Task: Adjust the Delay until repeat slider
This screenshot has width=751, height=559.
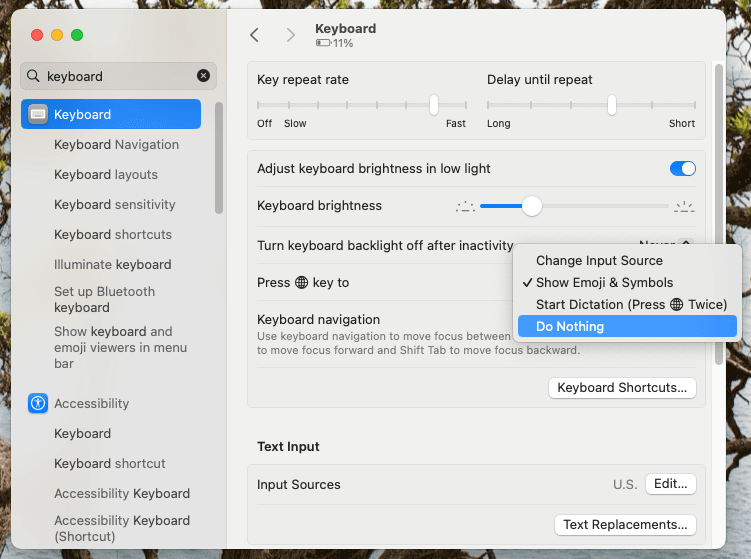Action: tap(612, 105)
